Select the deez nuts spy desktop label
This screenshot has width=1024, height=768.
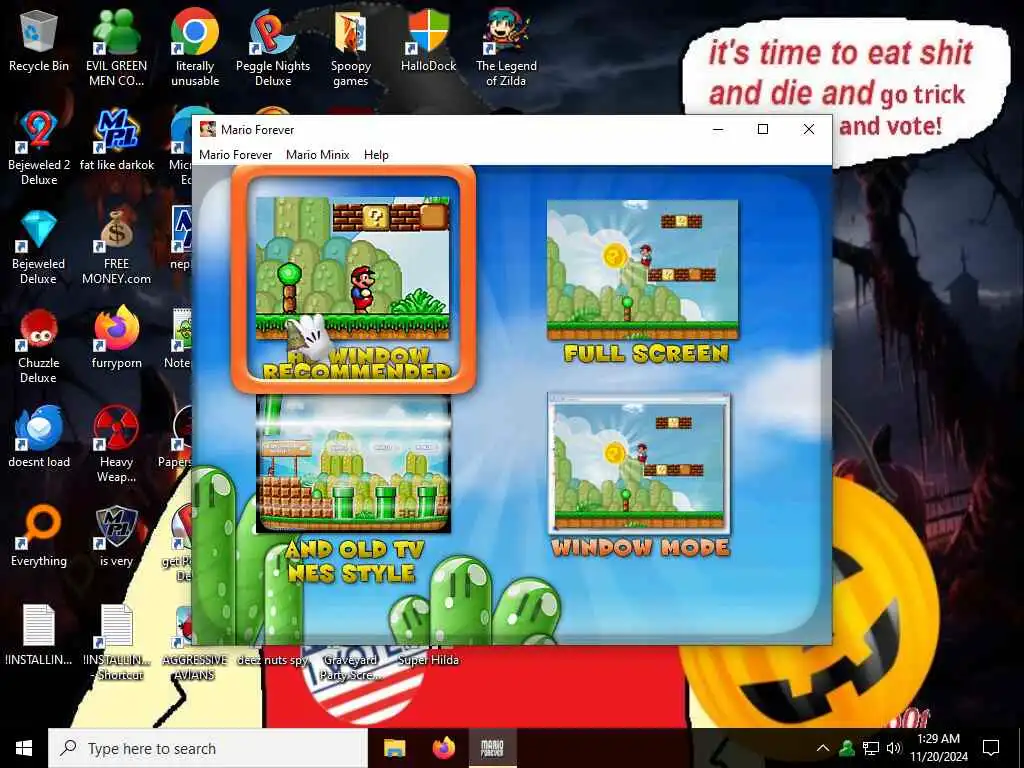(272, 660)
